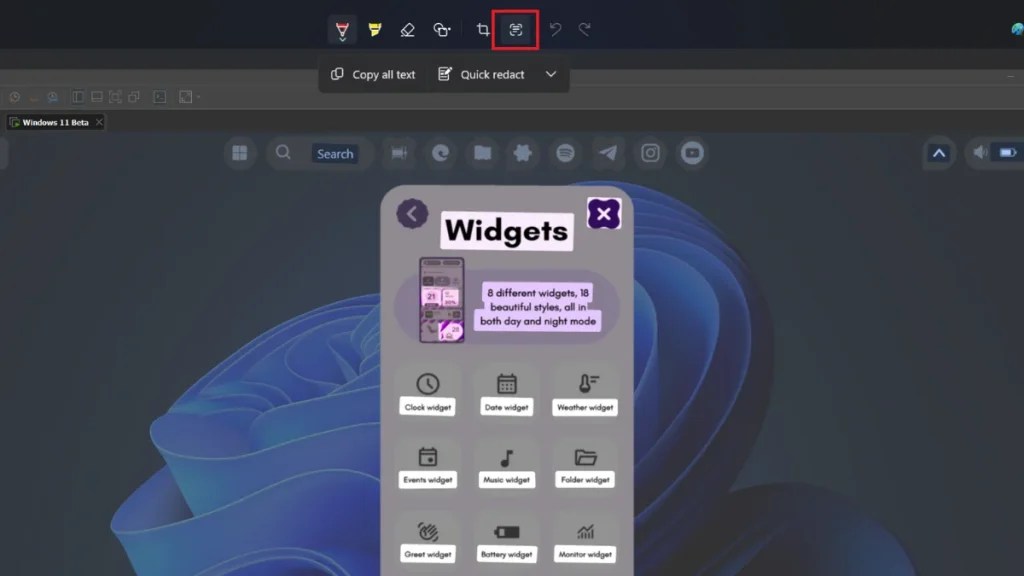Select the shapes tool
Image resolution: width=1024 pixels, height=576 pixels.
pyautogui.click(x=441, y=29)
